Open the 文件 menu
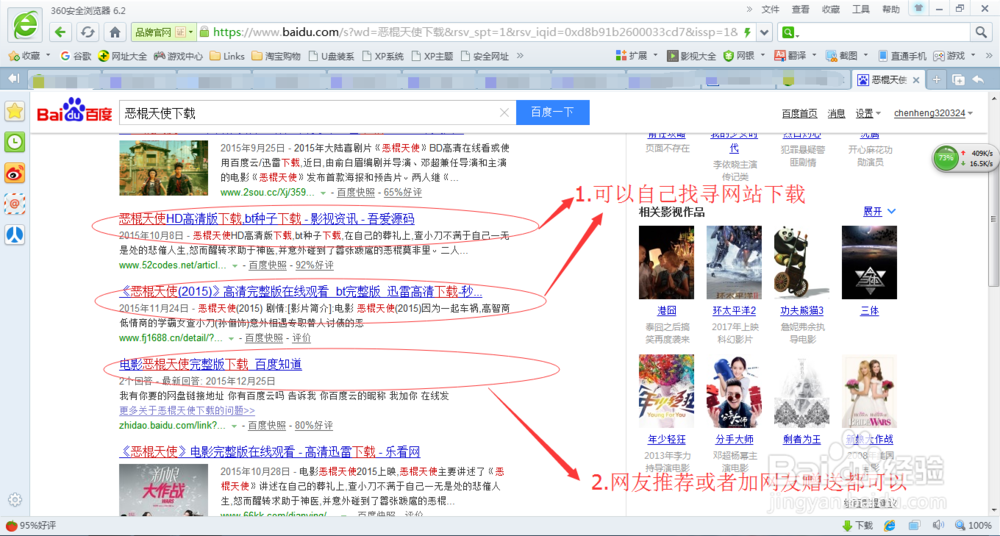Image resolution: width=1000 pixels, height=536 pixels. tap(770, 9)
